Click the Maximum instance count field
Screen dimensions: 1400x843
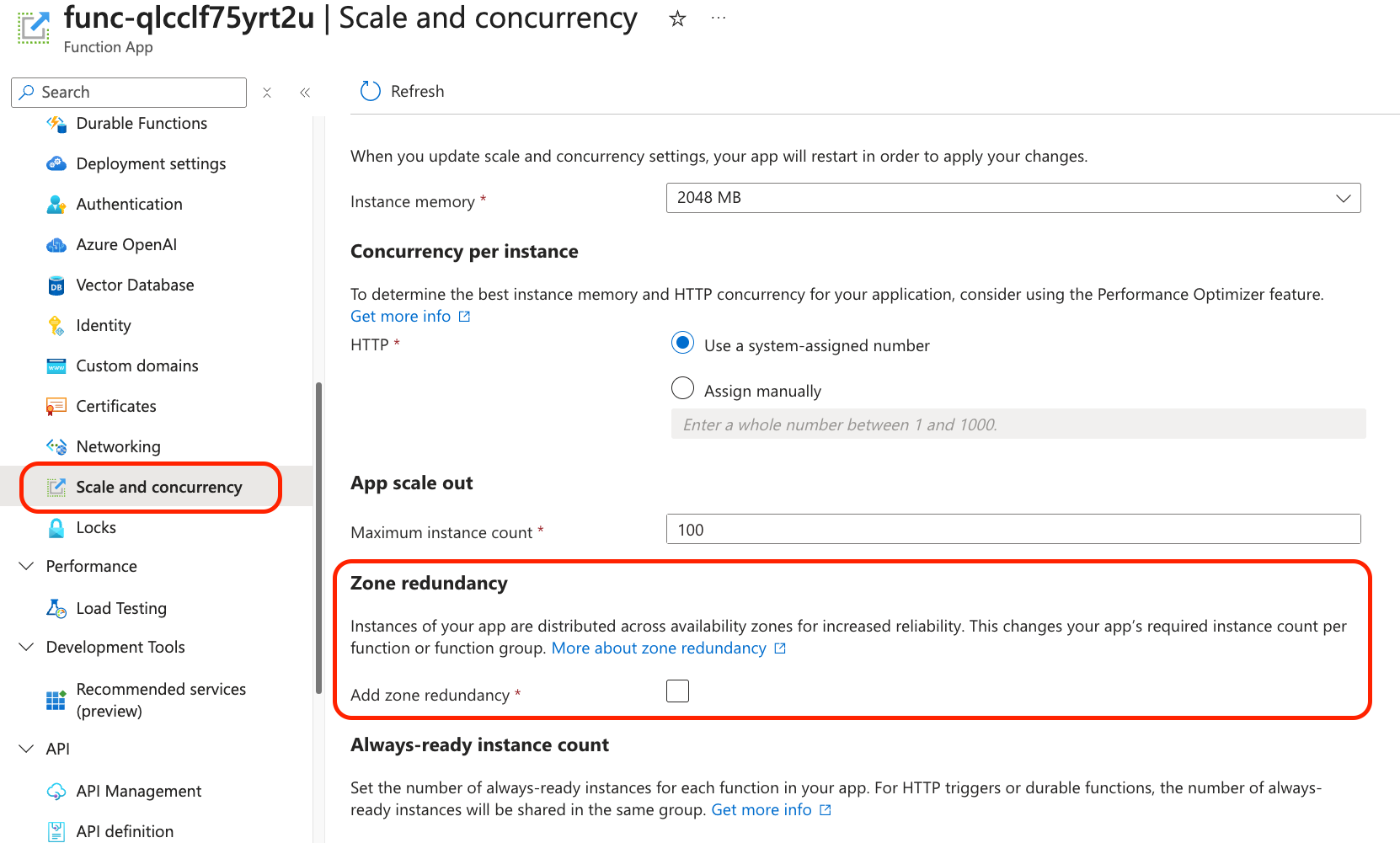(x=1013, y=530)
